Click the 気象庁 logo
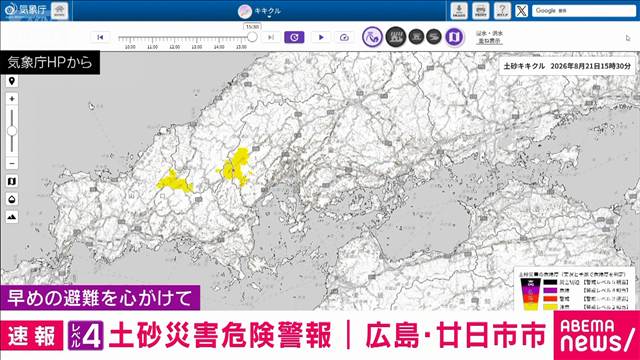Image resolution: width=640 pixels, height=360 pixels. (25, 10)
